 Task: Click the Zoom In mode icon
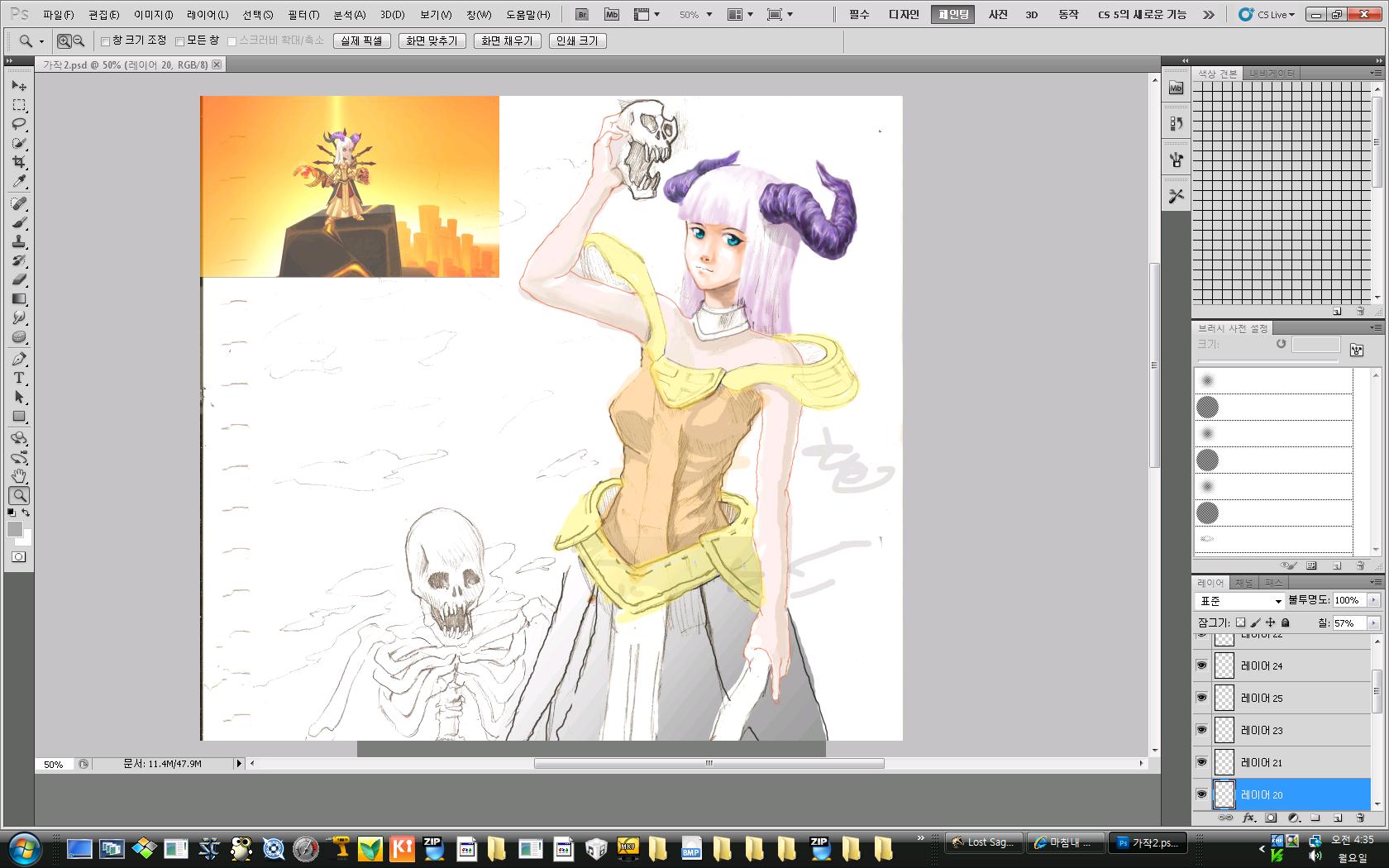click(x=64, y=41)
